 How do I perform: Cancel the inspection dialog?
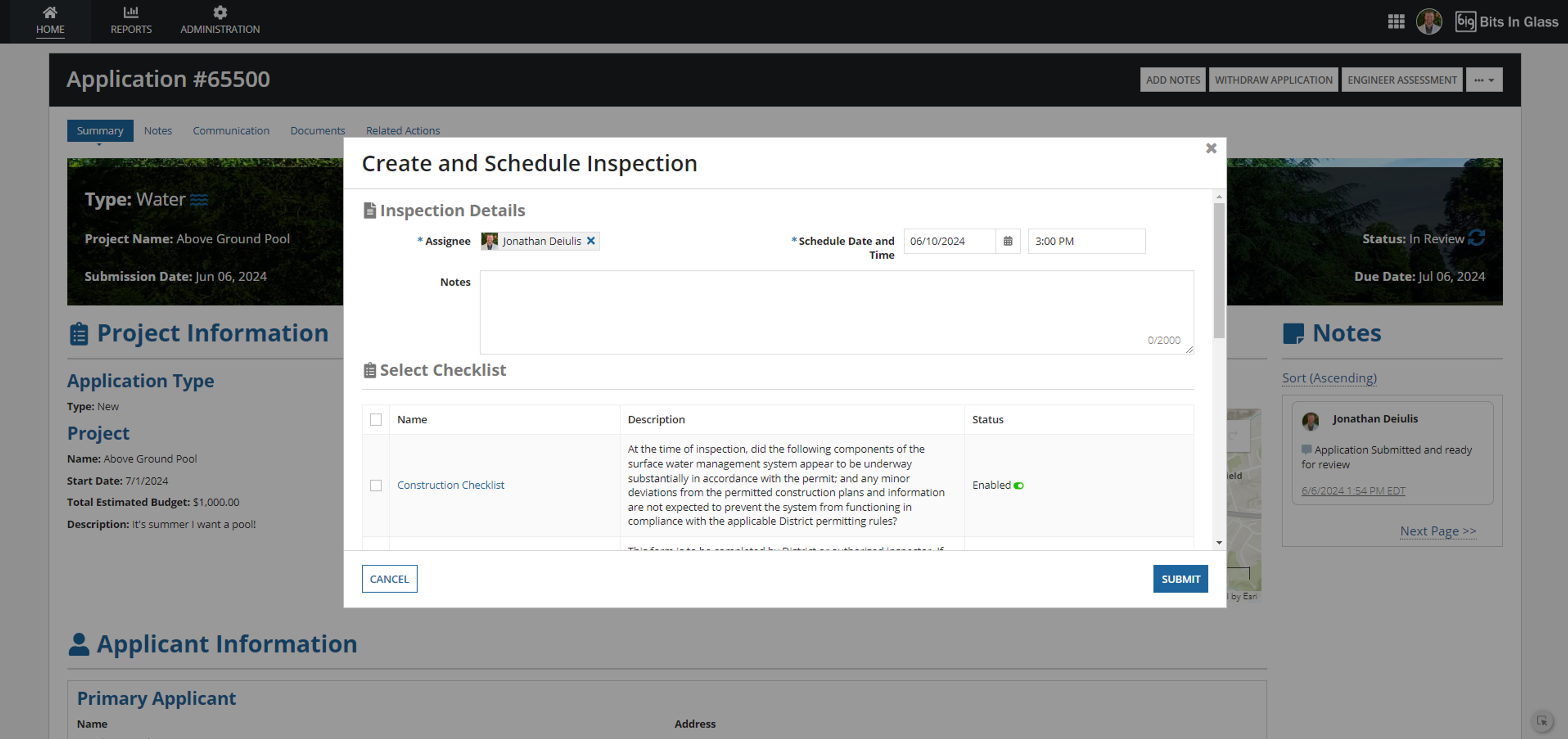pyautogui.click(x=389, y=579)
